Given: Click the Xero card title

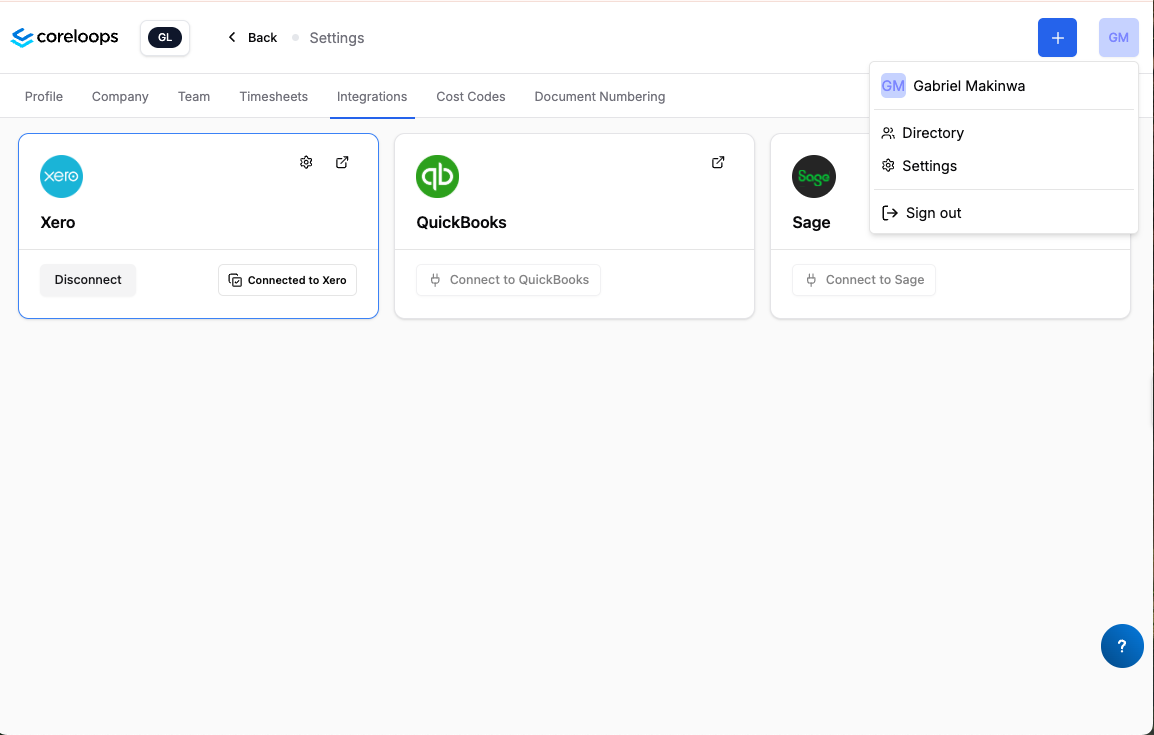Looking at the screenshot, I should tap(57, 222).
